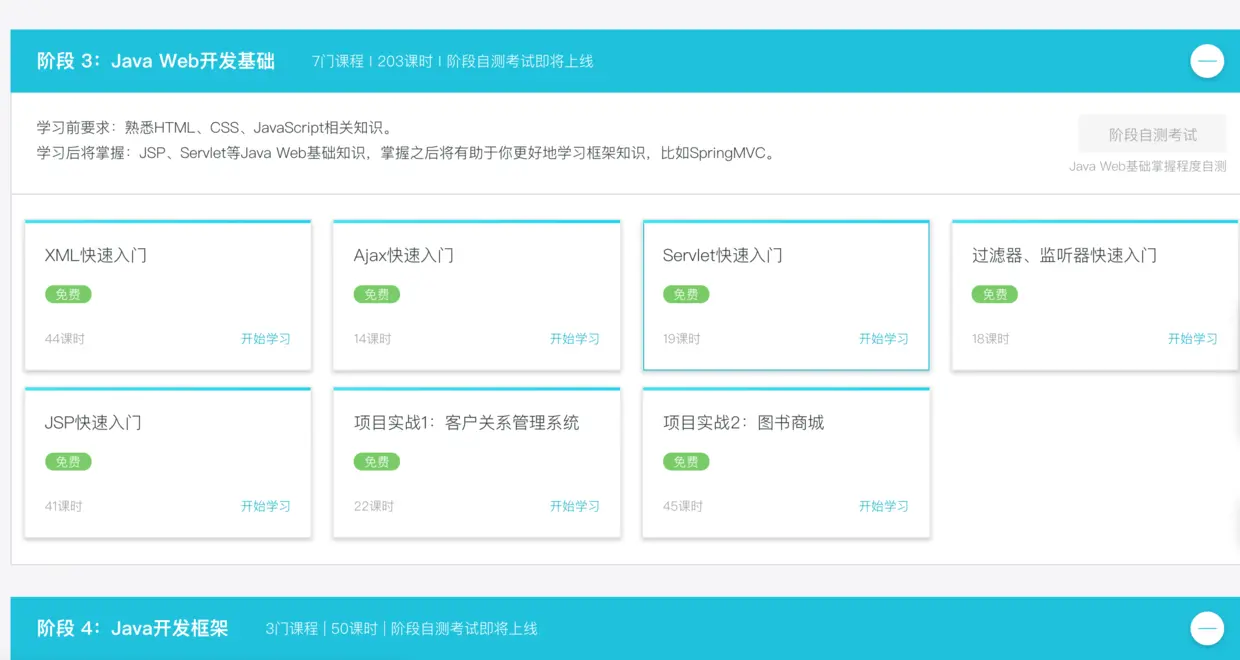Click the 免费 badge on JSP快速入门

(68, 461)
